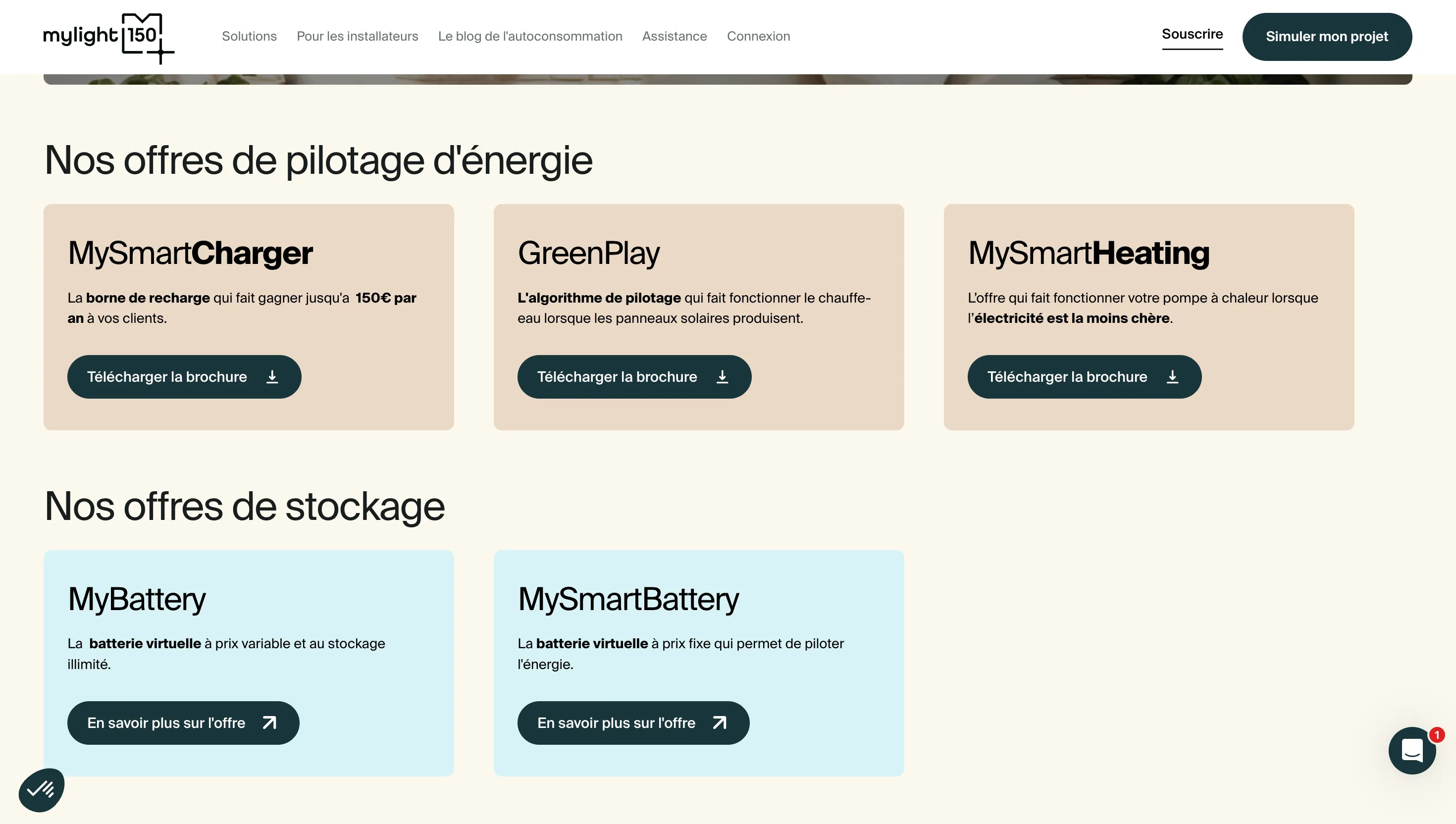This screenshot has width=1456, height=824.
Task: Download the MySmartCharger brochure
Action: click(184, 377)
